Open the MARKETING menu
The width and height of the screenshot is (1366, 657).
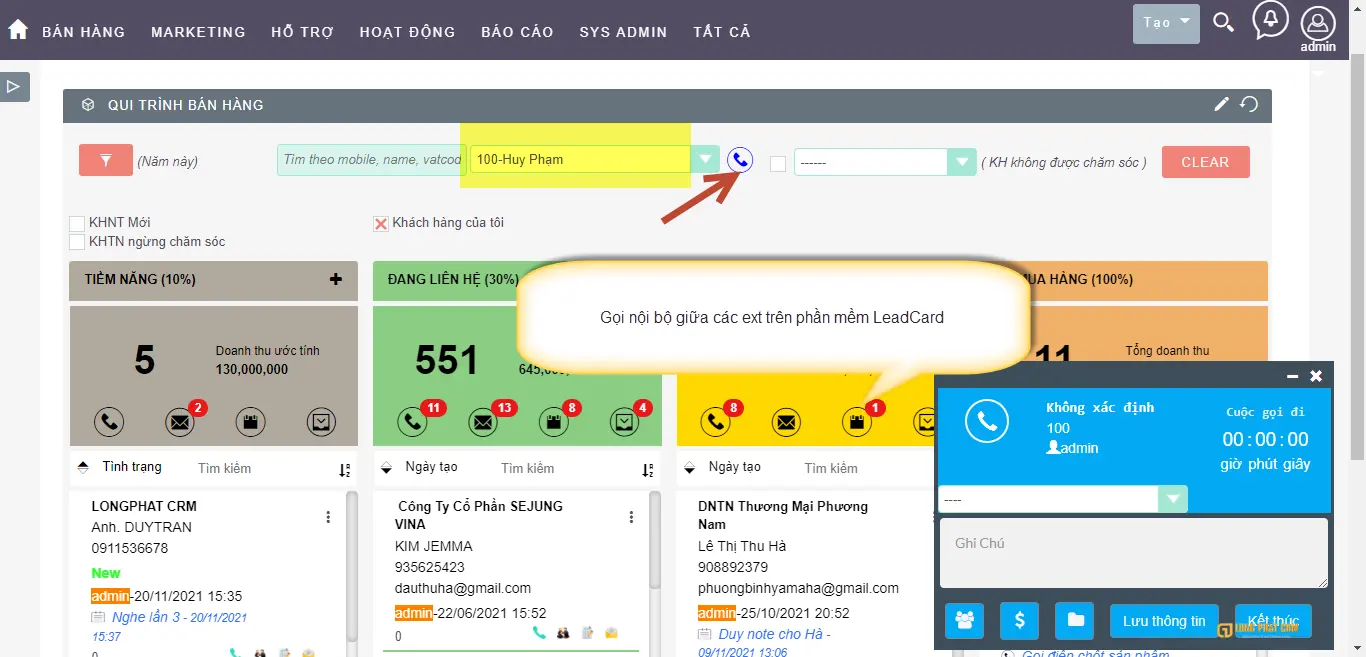[198, 31]
